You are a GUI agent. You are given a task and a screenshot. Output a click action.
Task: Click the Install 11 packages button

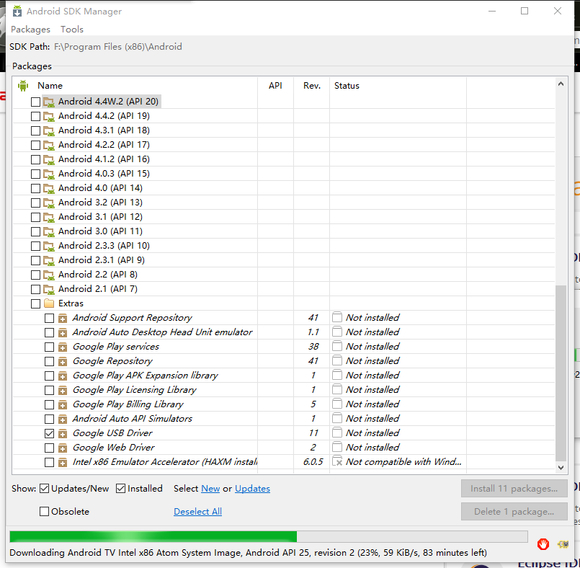click(x=514, y=488)
